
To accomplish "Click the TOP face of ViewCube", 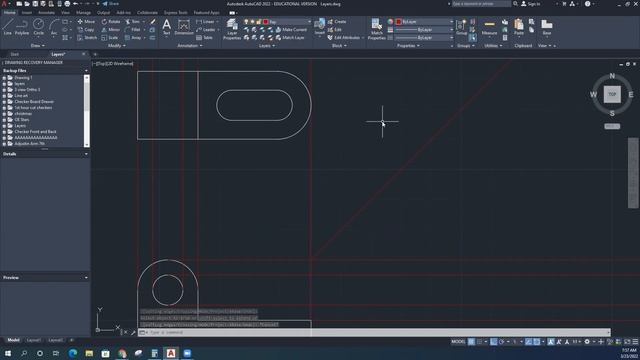I will 612,94.
